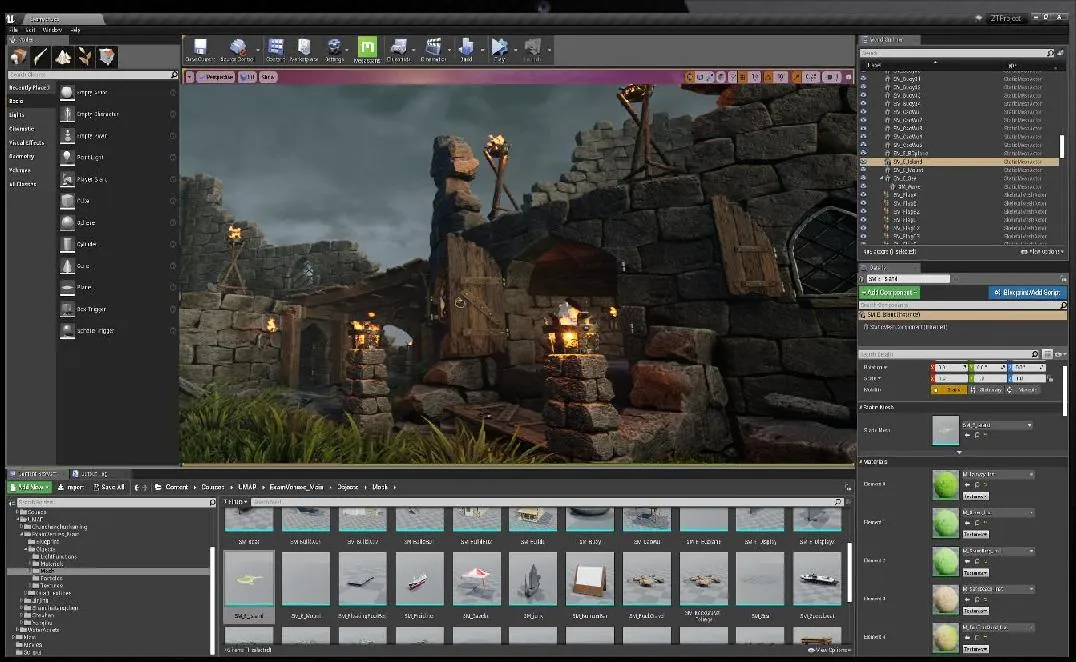Open the Marketplace toolbar icon
Viewport: 1076px width, 662px height.
pyautogui.click(x=305, y=49)
